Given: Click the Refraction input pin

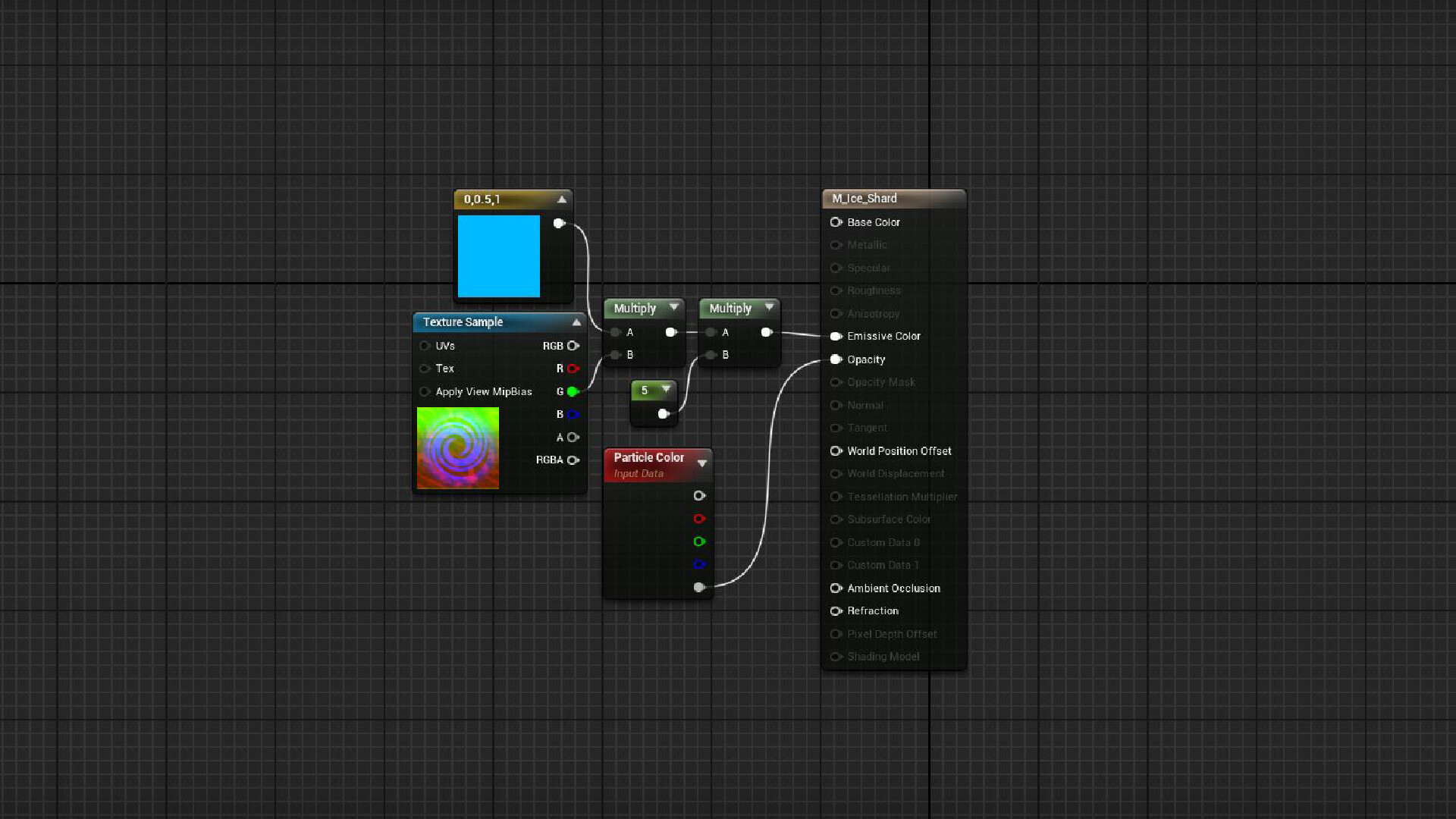Looking at the screenshot, I should [x=836, y=610].
